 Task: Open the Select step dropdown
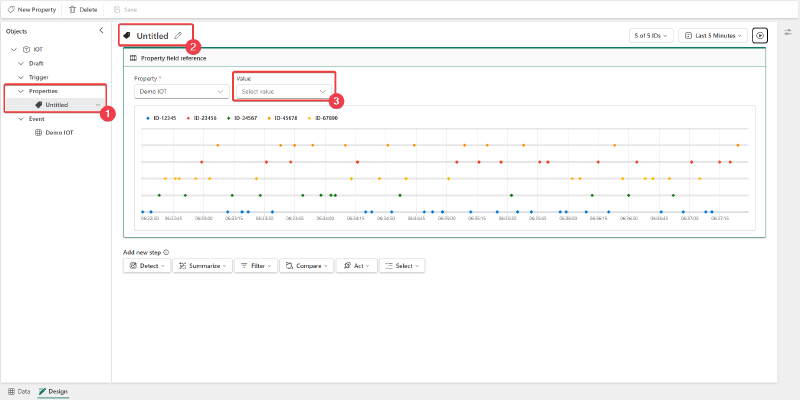pyautogui.click(x=402, y=266)
